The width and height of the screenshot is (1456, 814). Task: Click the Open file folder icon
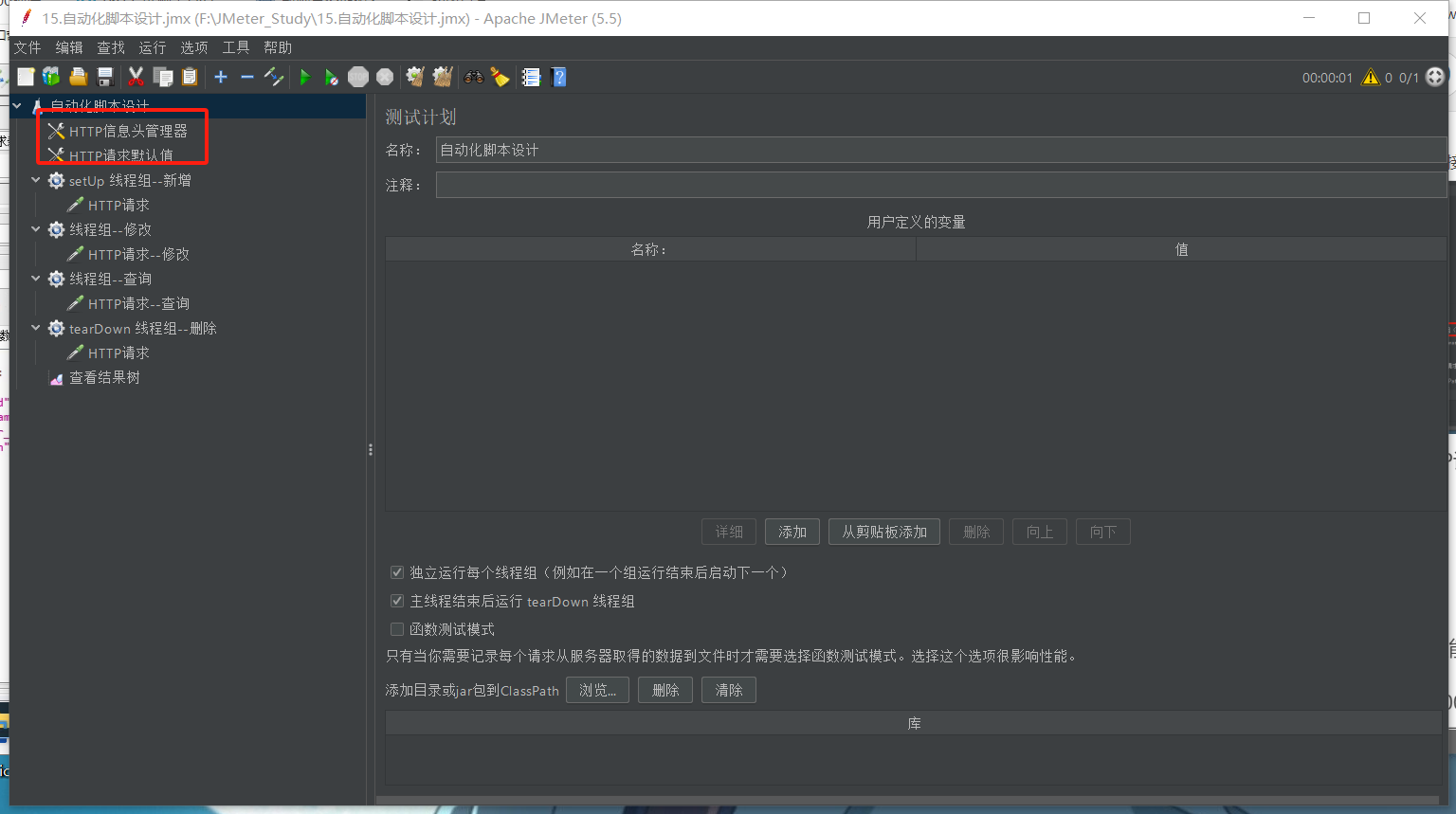click(x=79, y=77)
